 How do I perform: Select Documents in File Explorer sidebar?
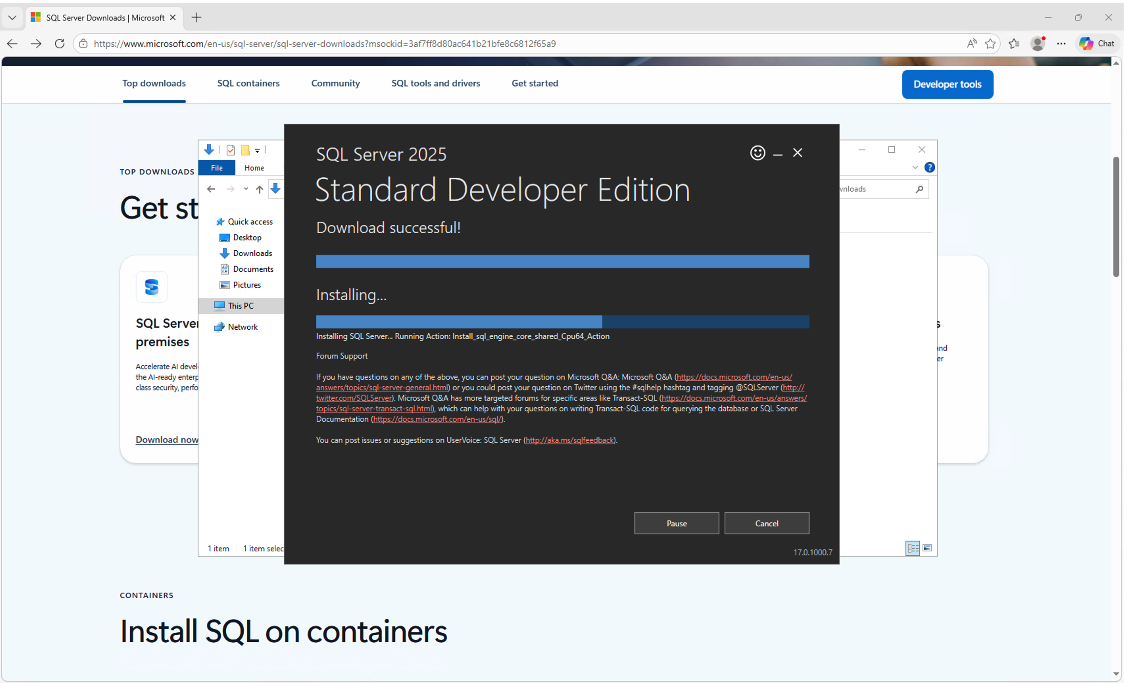(247, 269)
